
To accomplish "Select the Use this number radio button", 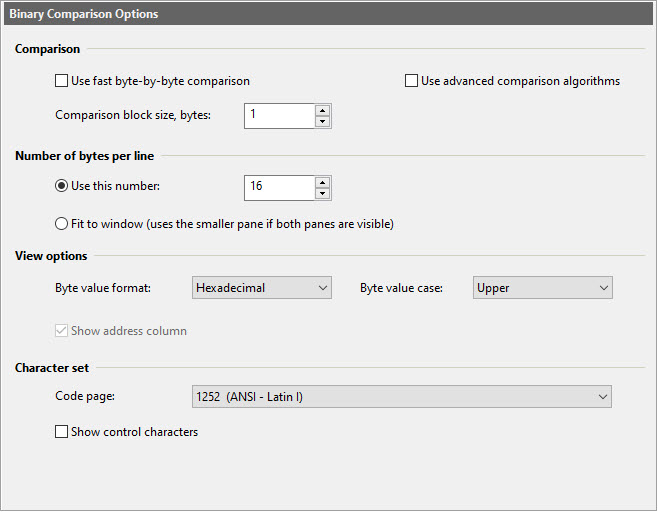I will (x=62, y=187).
